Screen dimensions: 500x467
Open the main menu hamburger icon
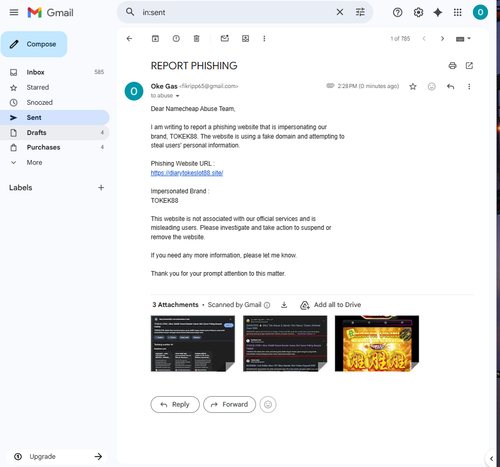click(x=14, y=13)
